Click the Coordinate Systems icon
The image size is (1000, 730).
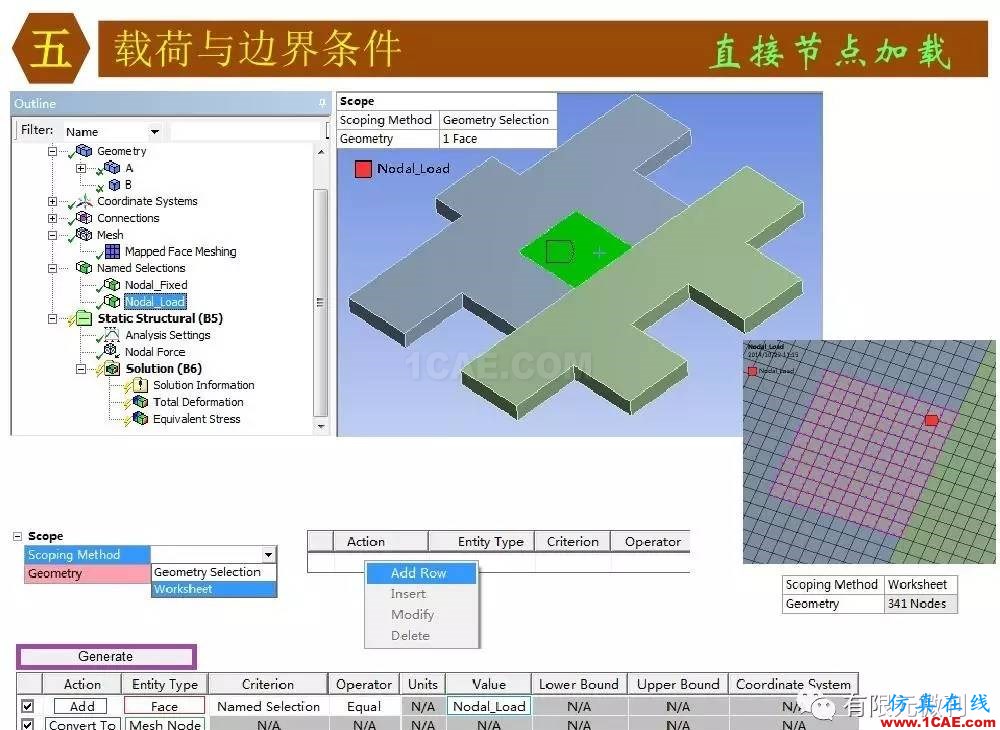tap(84, 201)
